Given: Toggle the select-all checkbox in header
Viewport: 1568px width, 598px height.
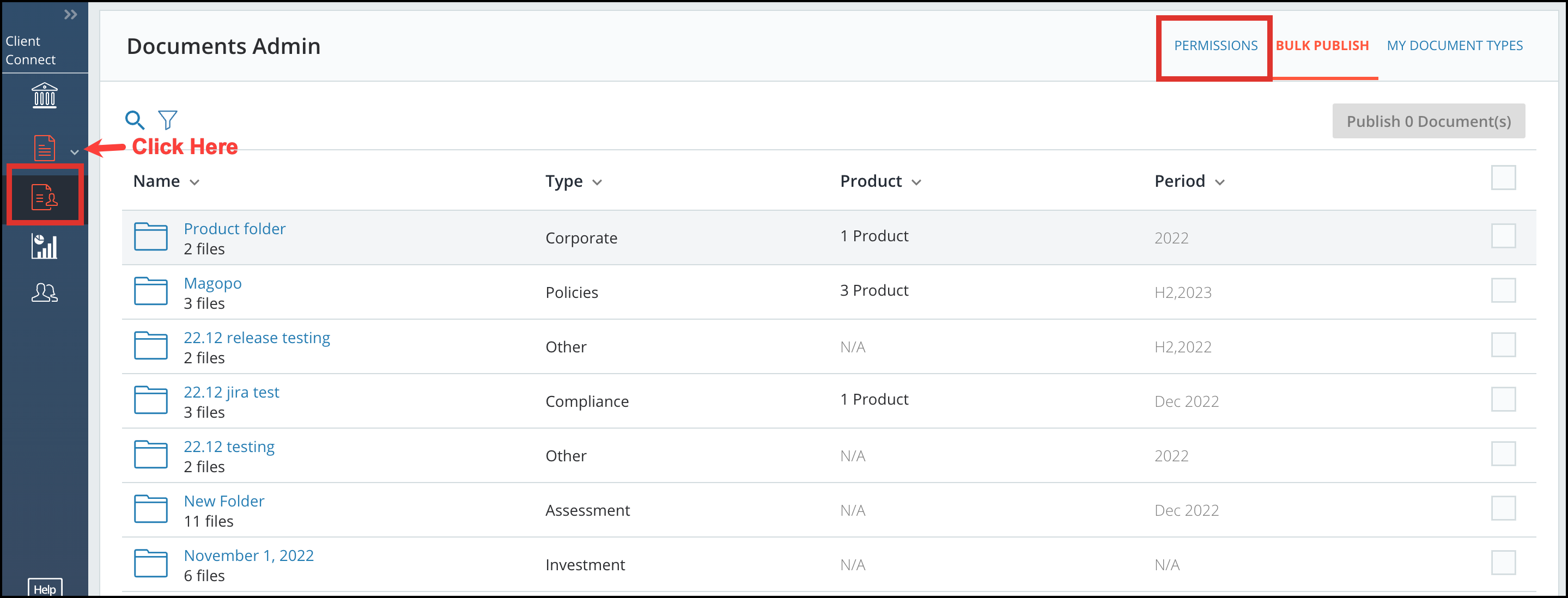Looking at the screenshot, I should tap(1503, 178).
